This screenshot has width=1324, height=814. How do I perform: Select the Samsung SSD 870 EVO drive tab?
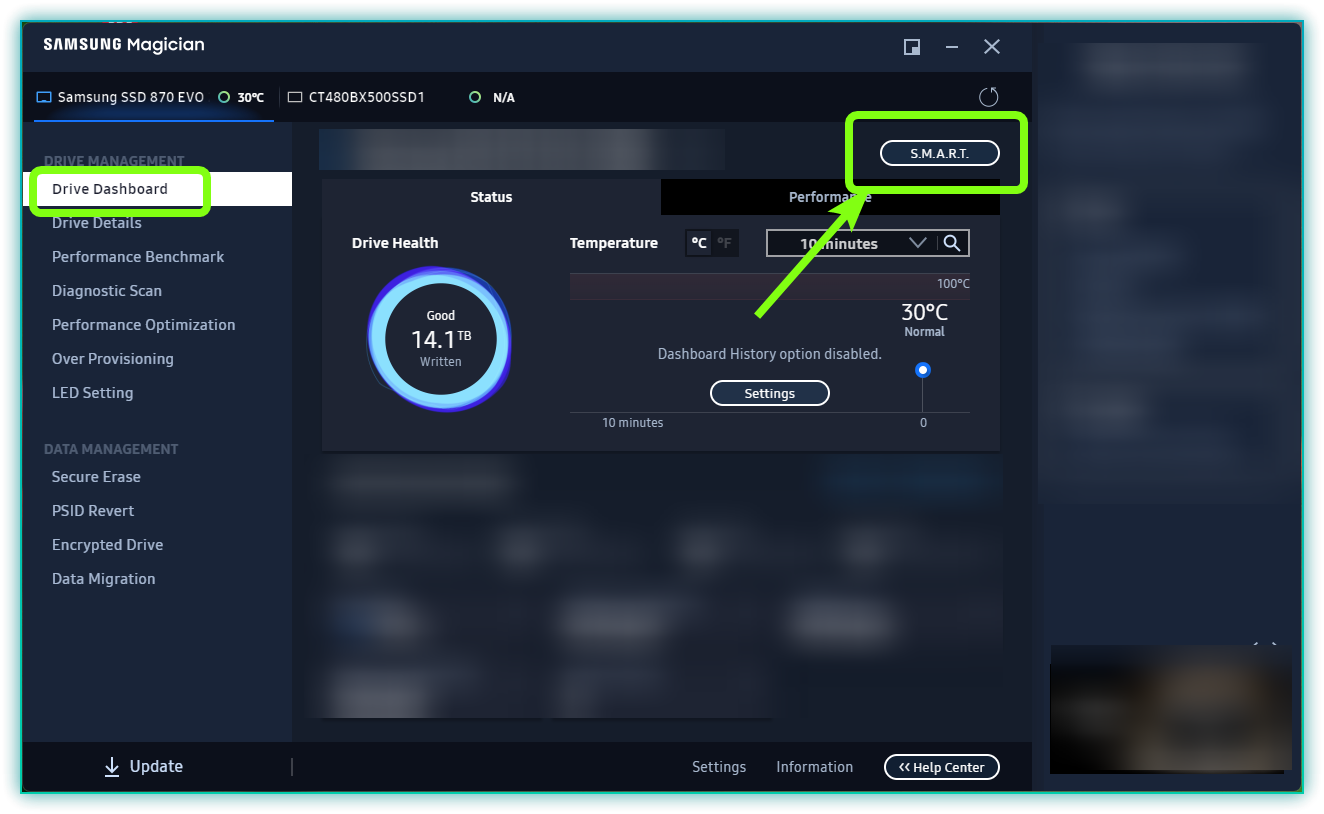[153, 98]
